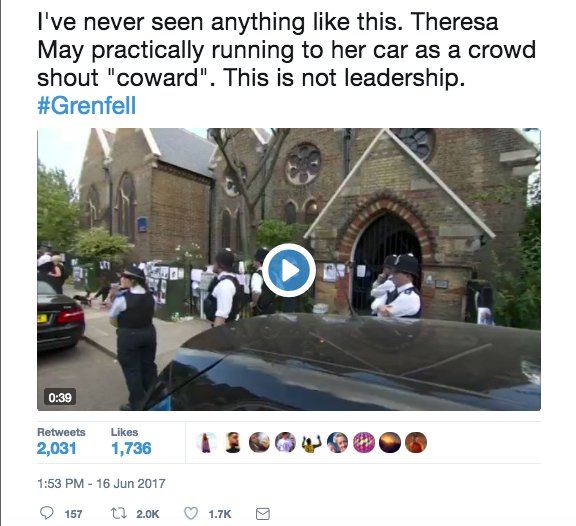The image size is (576, 526).
Task: Select the yellow figure arms-raised avatar
Action: point(312,442)
